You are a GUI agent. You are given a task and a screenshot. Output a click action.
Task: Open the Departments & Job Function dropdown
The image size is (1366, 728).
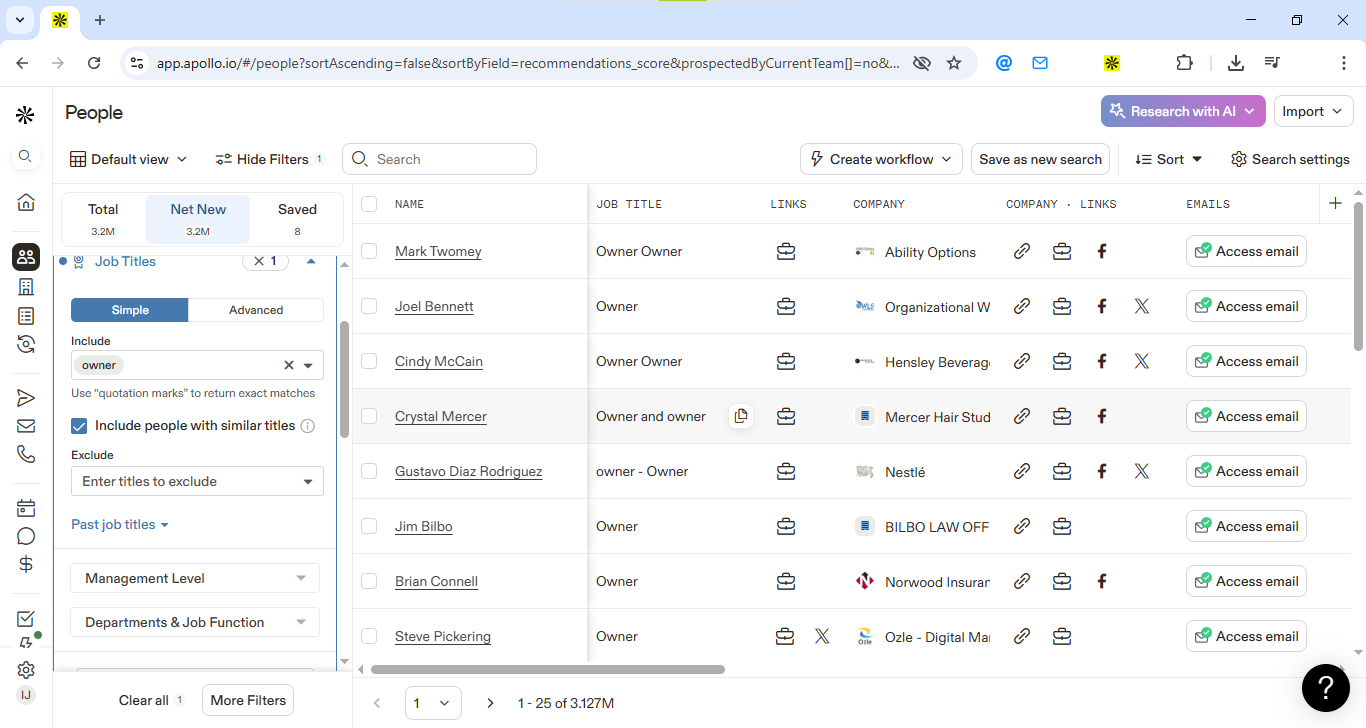pyautogui.click(x=195, y=622)
